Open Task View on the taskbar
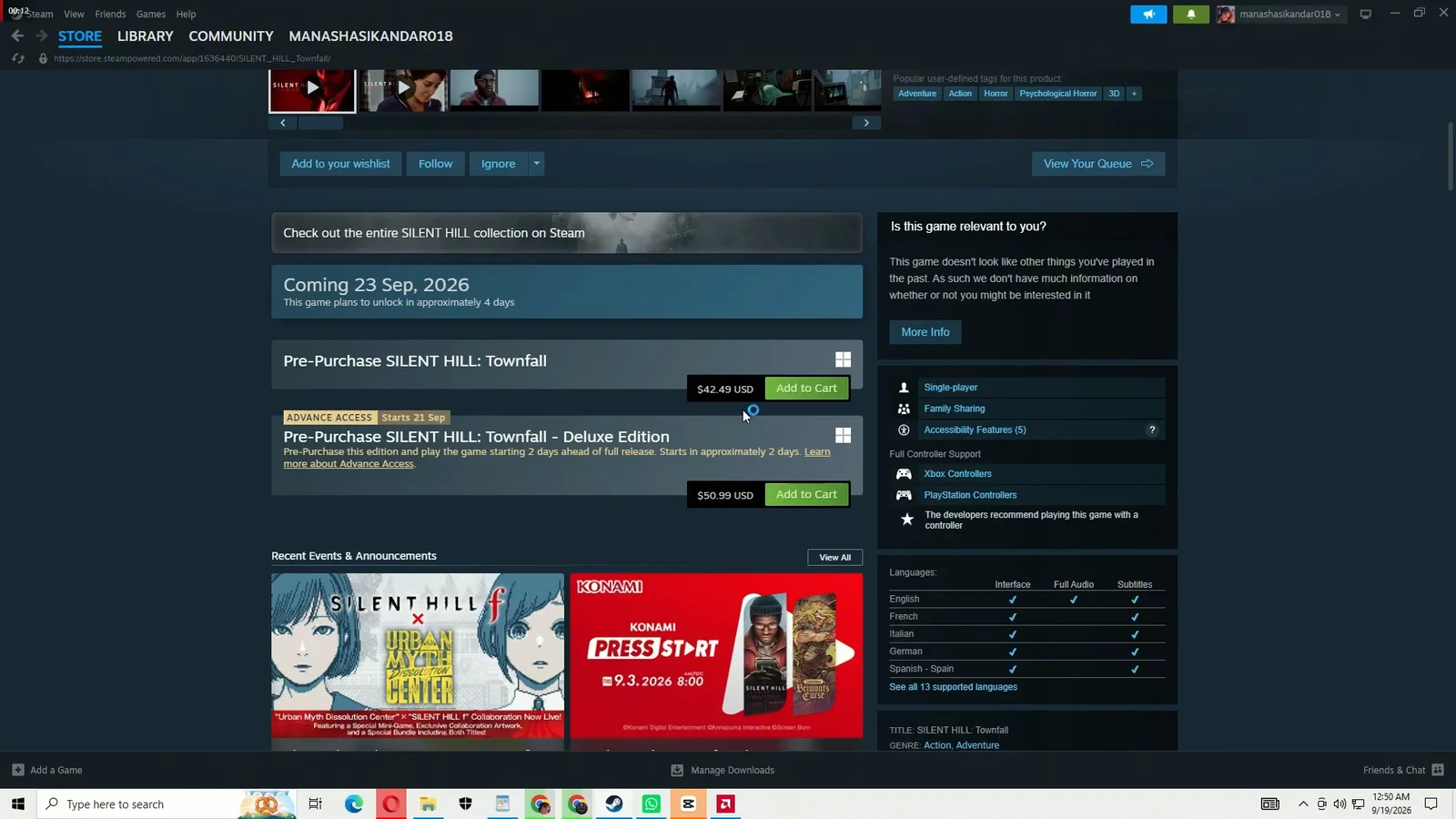1456x819 pixels. point(315,804)
